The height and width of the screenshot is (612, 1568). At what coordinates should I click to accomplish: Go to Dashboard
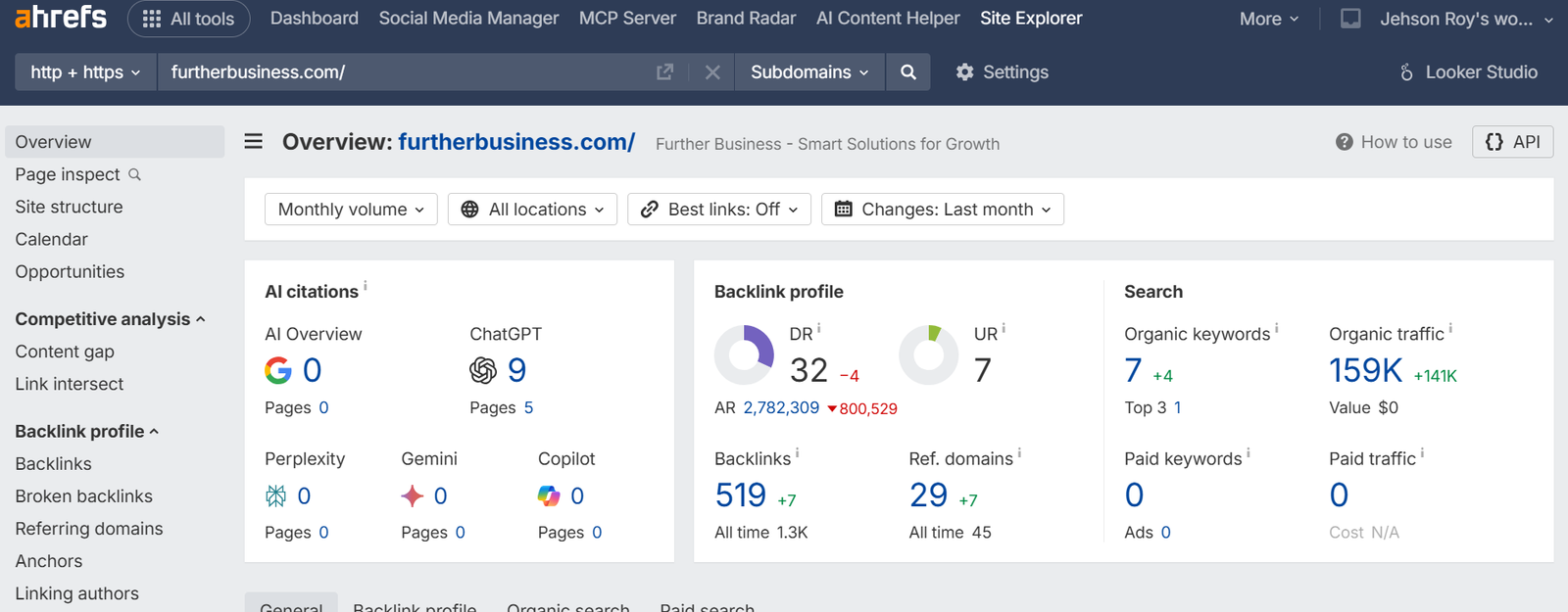[315, 19]
